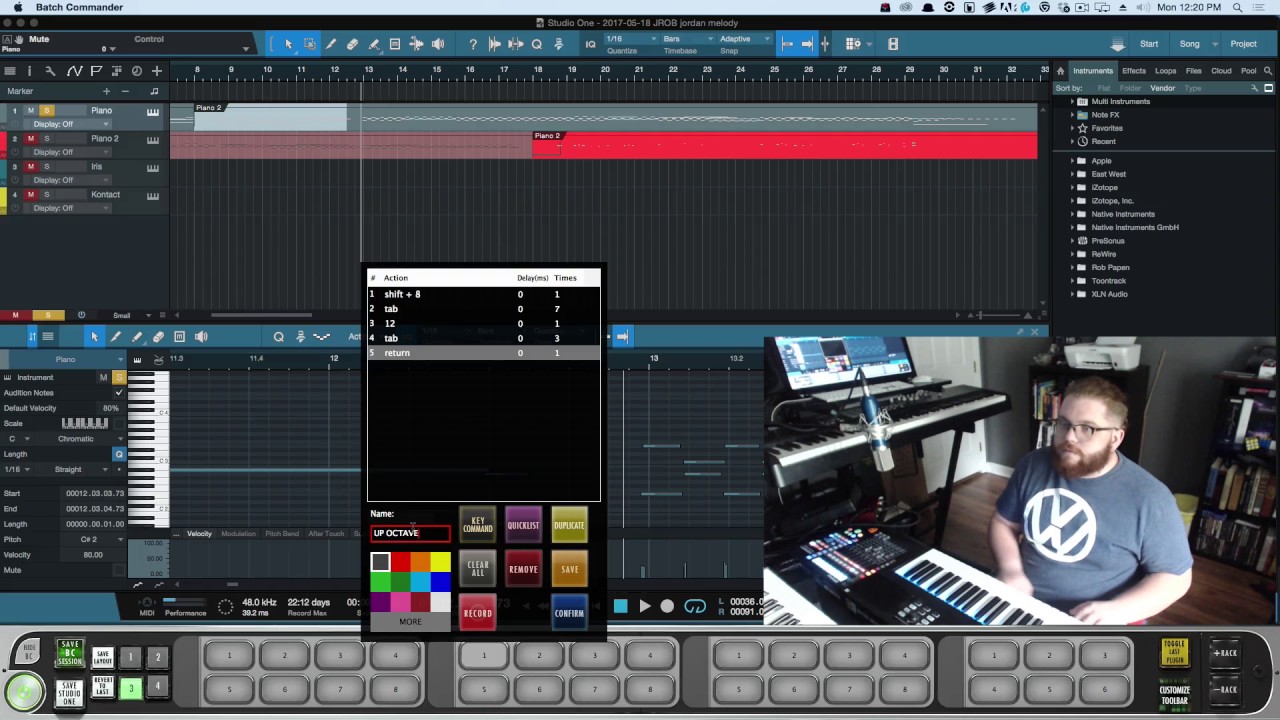This screenshot has width=1280, height=720.
Task: Switch to the Pool browser tab
Action: click(1249, 71)
